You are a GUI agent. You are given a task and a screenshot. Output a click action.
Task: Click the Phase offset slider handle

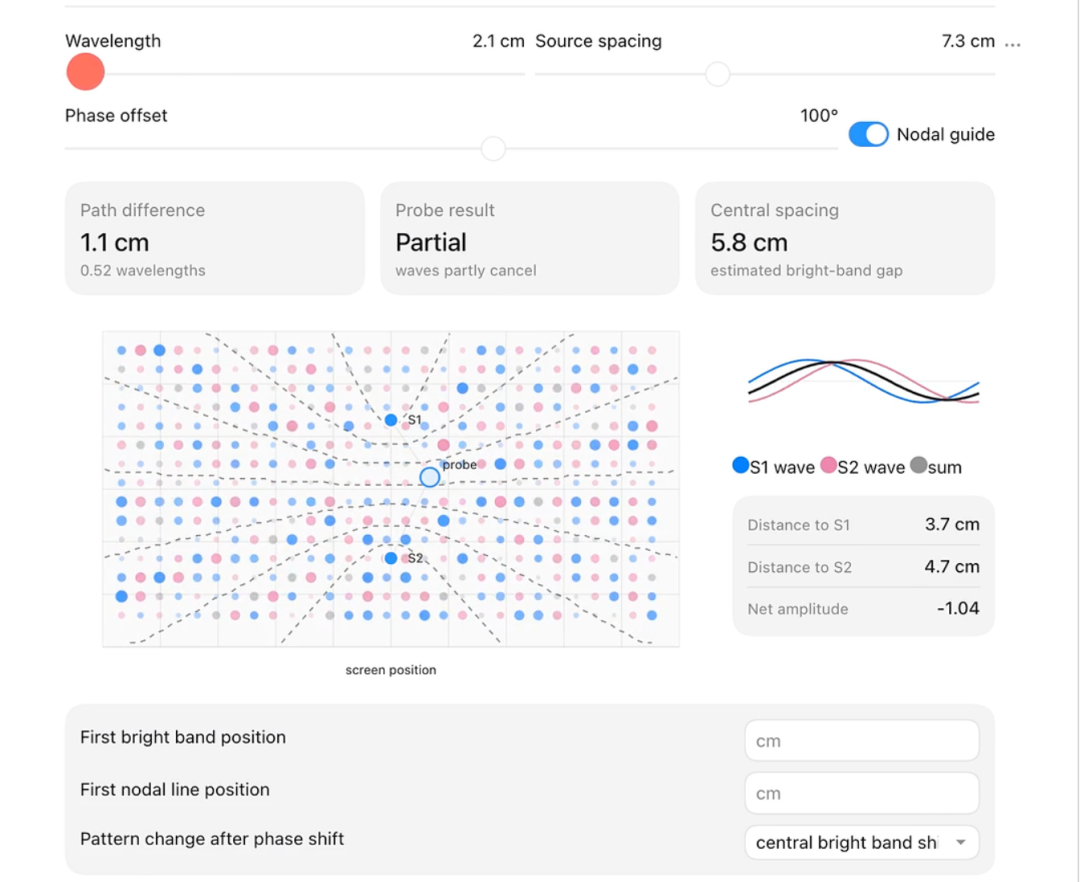click(x=493, y=148)
